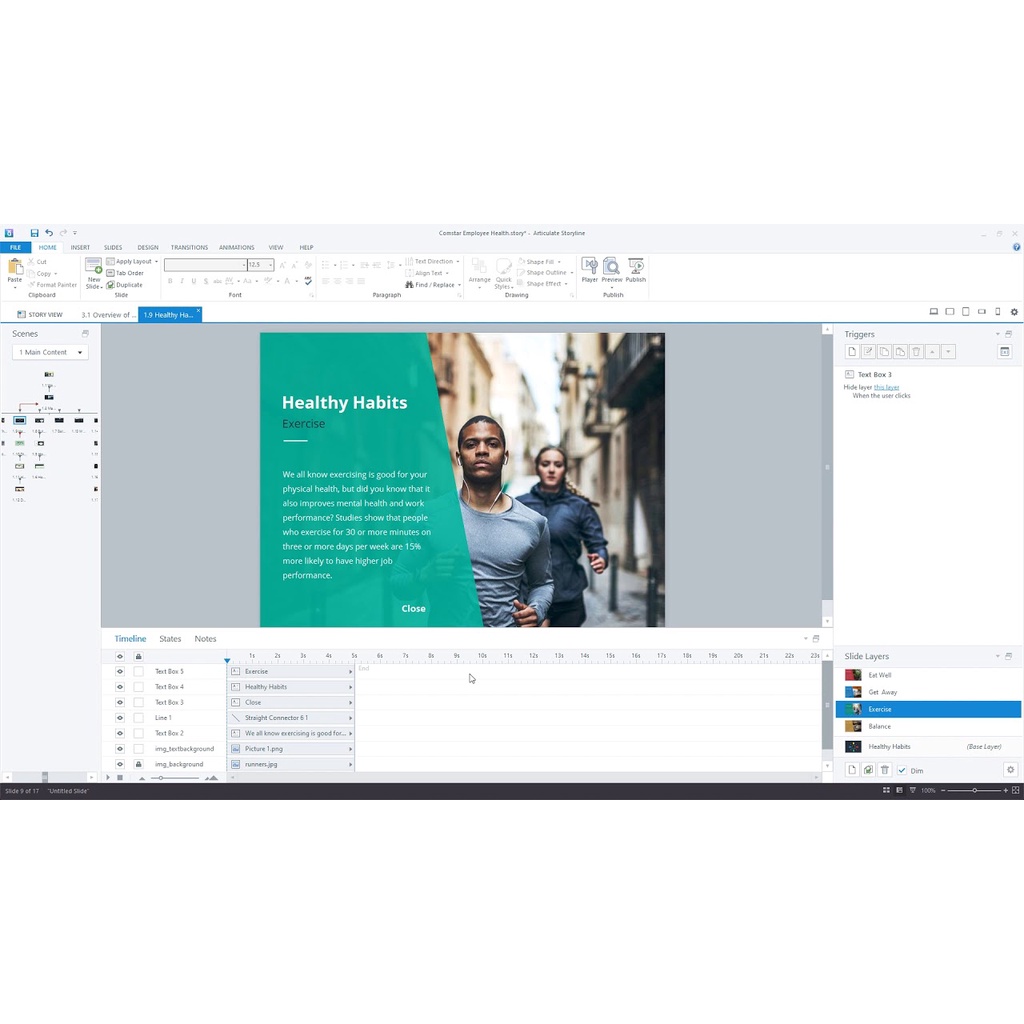Open the ANIMATIONS ribbon tab

(237, 247)
